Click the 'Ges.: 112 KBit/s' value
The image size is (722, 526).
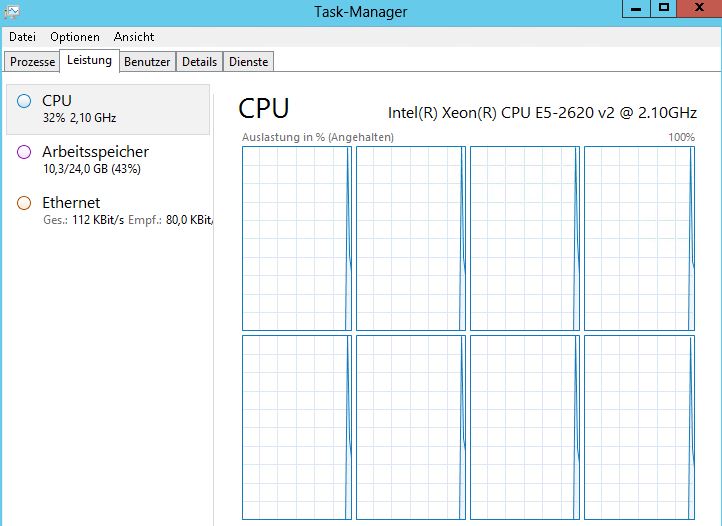pyautogui.click(x=83, y=220)
